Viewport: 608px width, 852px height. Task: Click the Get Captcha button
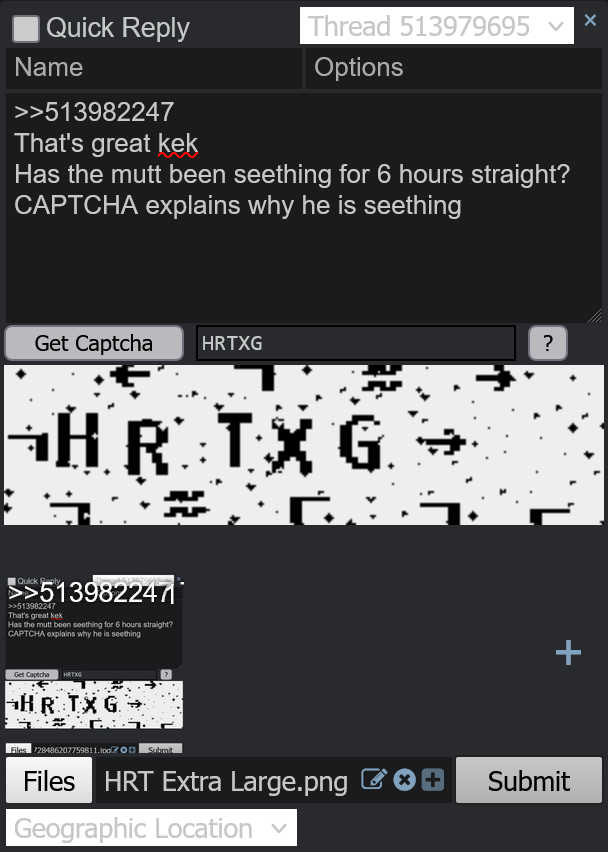click(x=94, y=343)
